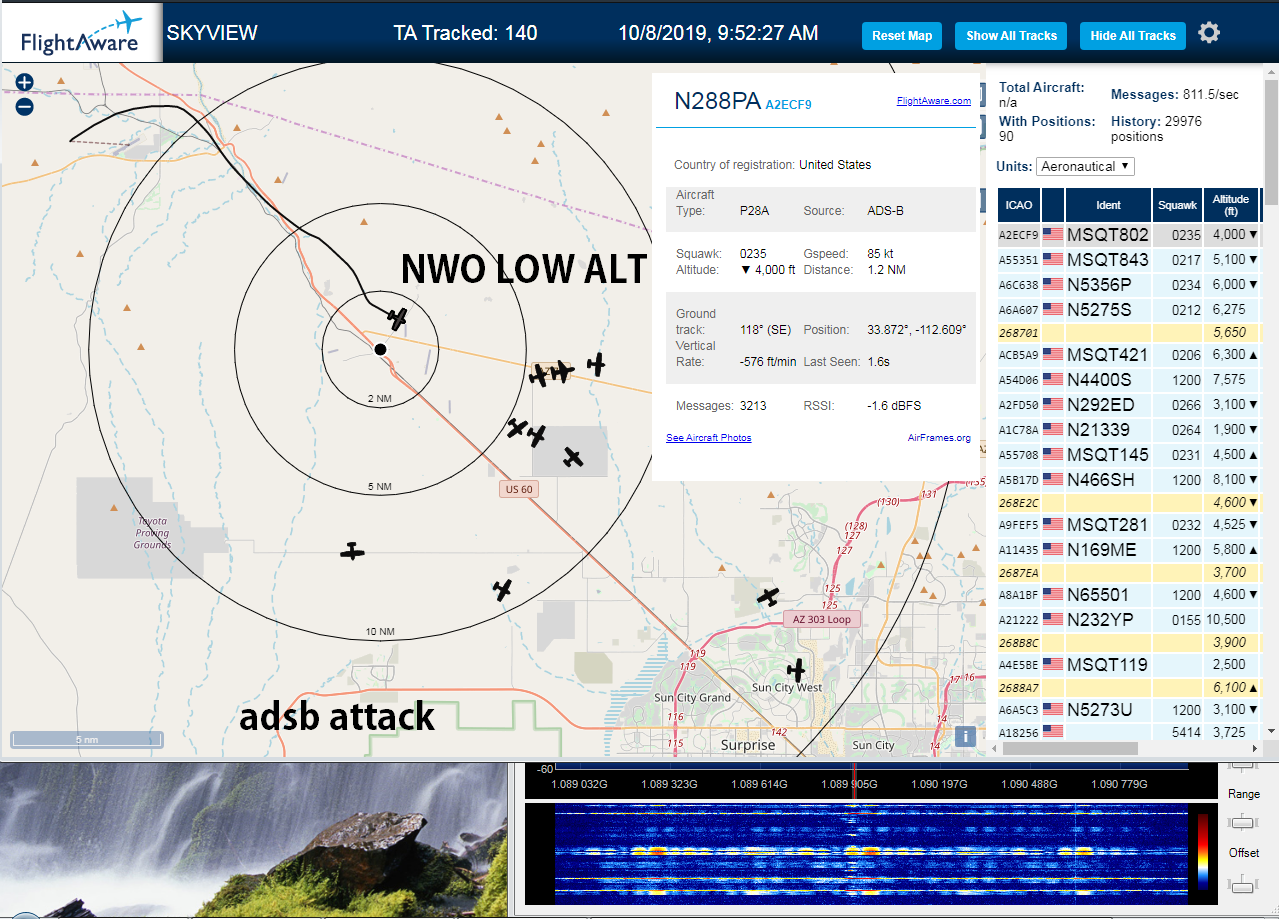Click the US flag in the N5275S row
Image resolution: width=1279 pixels, height=919 pixels.
pyautogui.click(x=1053, y=310)
